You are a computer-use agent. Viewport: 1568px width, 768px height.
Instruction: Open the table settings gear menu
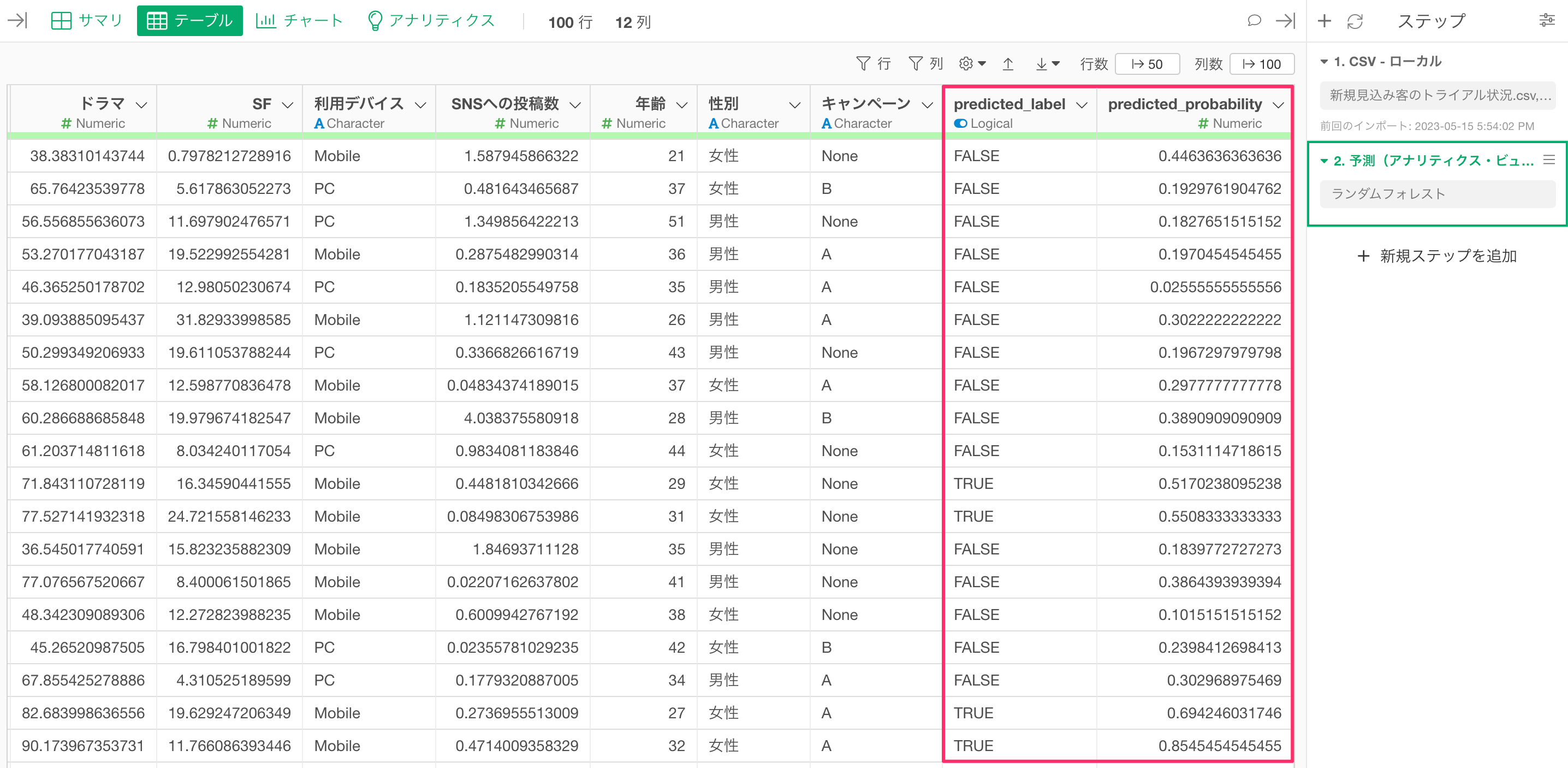tap(972, 63)
